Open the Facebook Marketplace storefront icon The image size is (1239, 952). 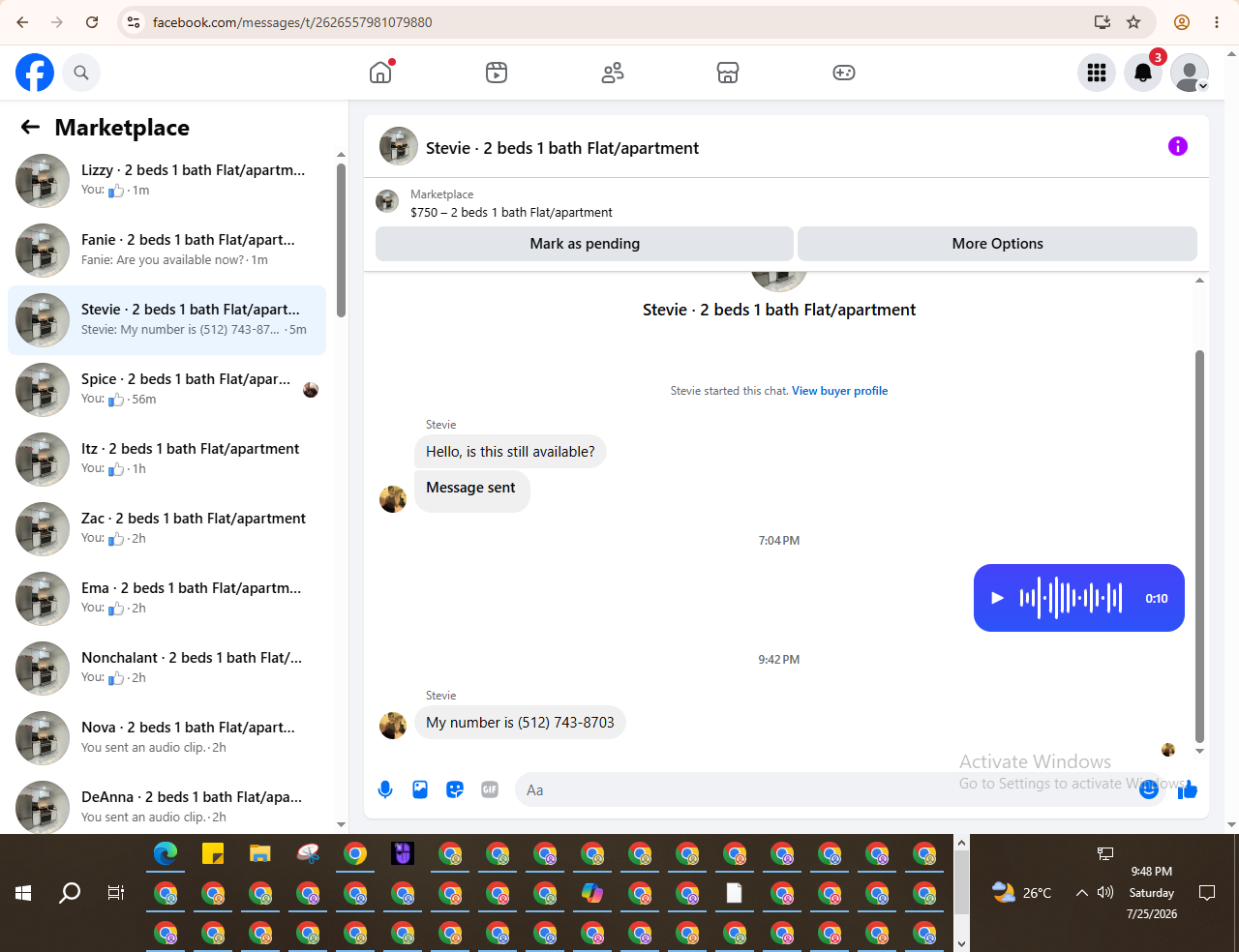pos(728,73)
